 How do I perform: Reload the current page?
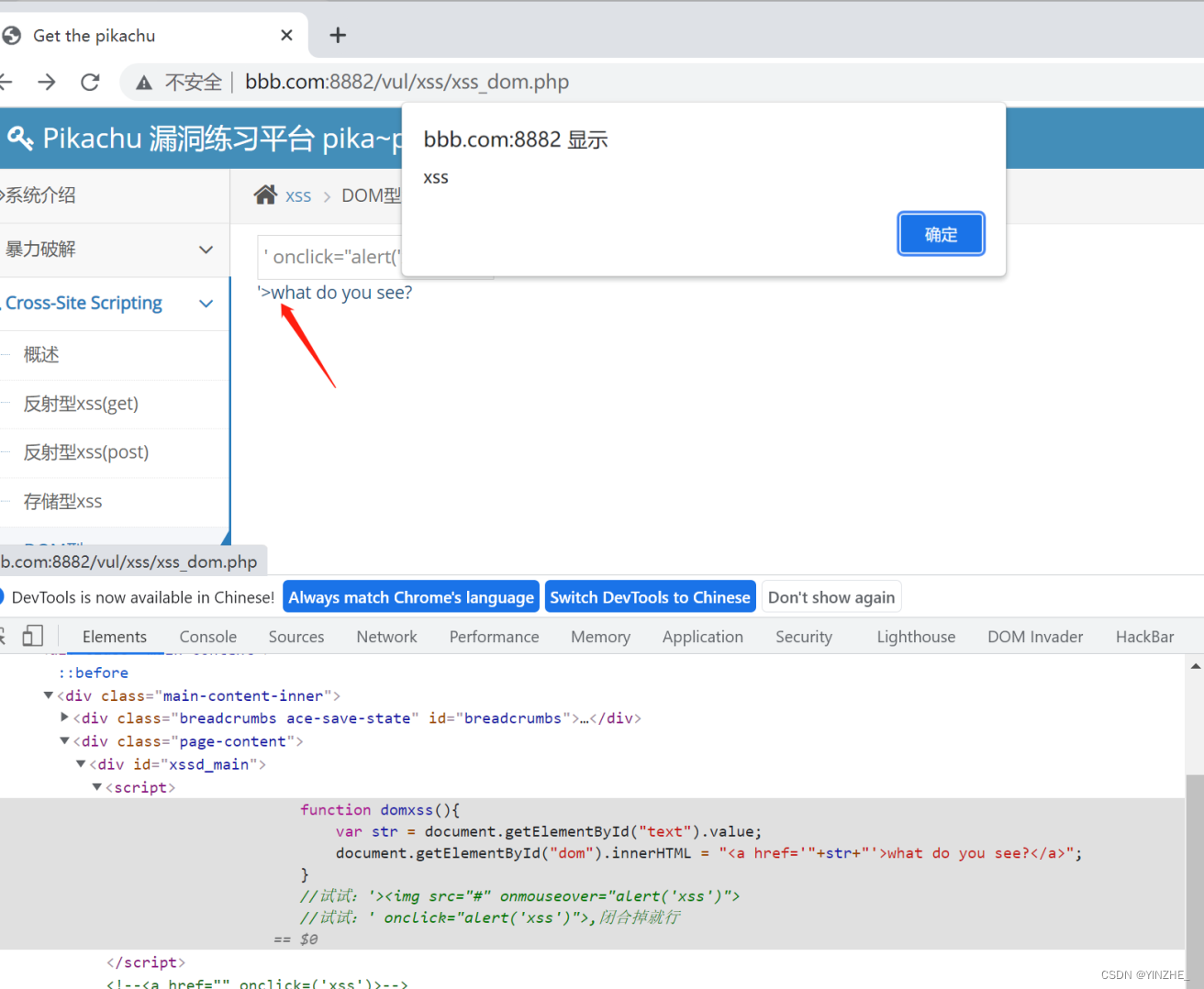coord(90,83)
